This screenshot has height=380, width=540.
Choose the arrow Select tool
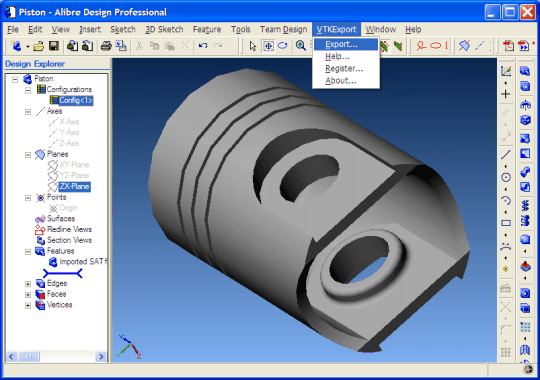coord(253,46)
